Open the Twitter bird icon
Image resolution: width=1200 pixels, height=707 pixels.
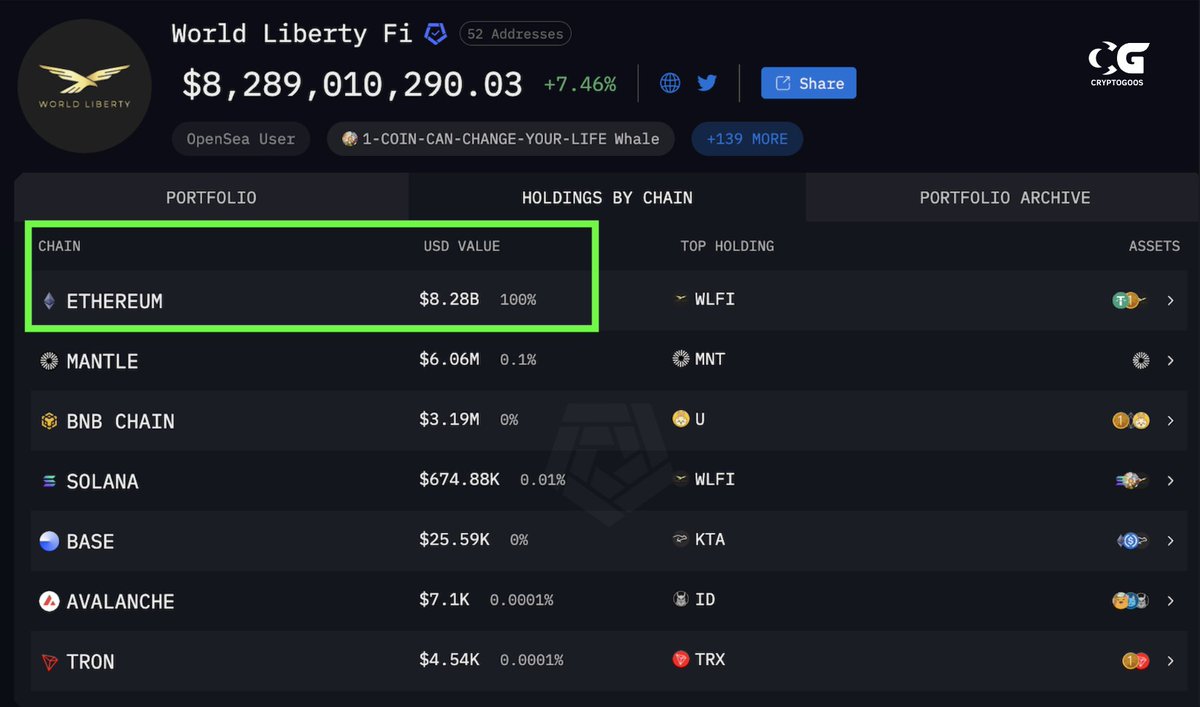coord(707,83)
